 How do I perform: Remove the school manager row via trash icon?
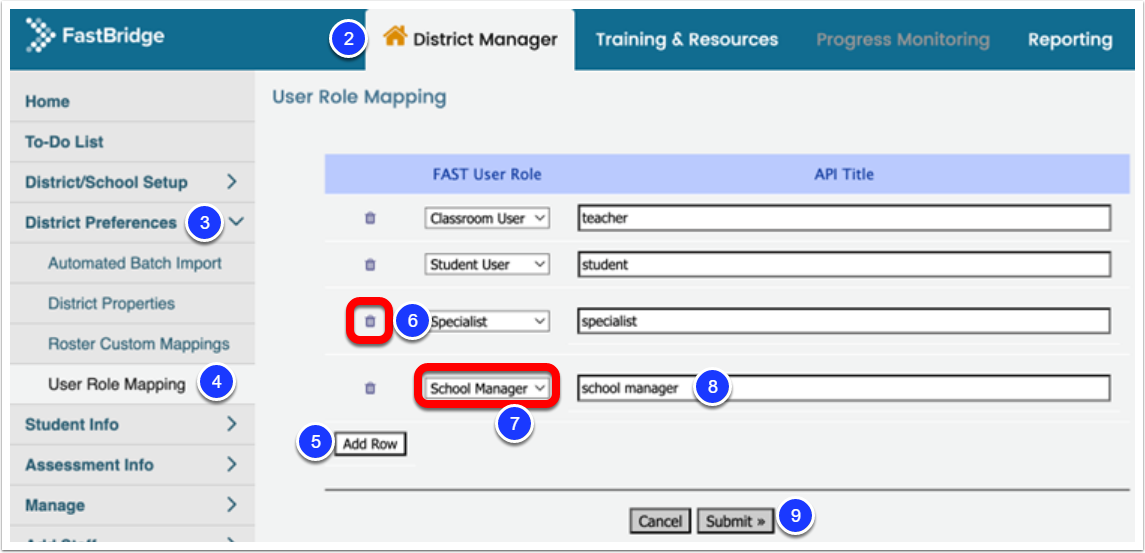click(x=370, y=389)
